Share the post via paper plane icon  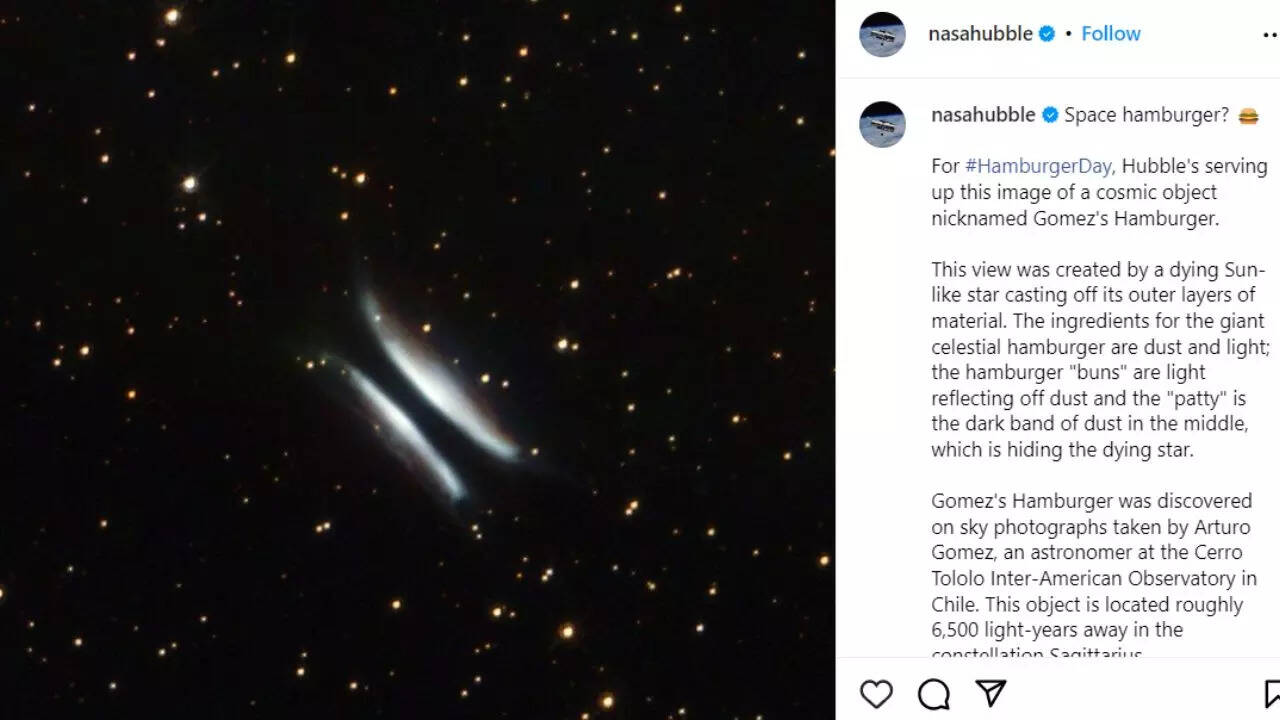tap(990, 693)
